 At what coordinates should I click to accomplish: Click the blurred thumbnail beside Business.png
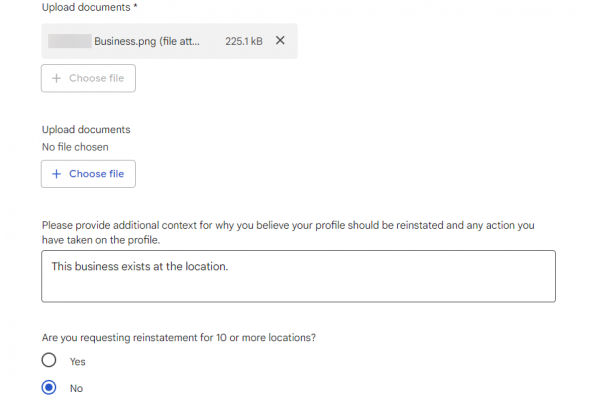pos(70,41)
